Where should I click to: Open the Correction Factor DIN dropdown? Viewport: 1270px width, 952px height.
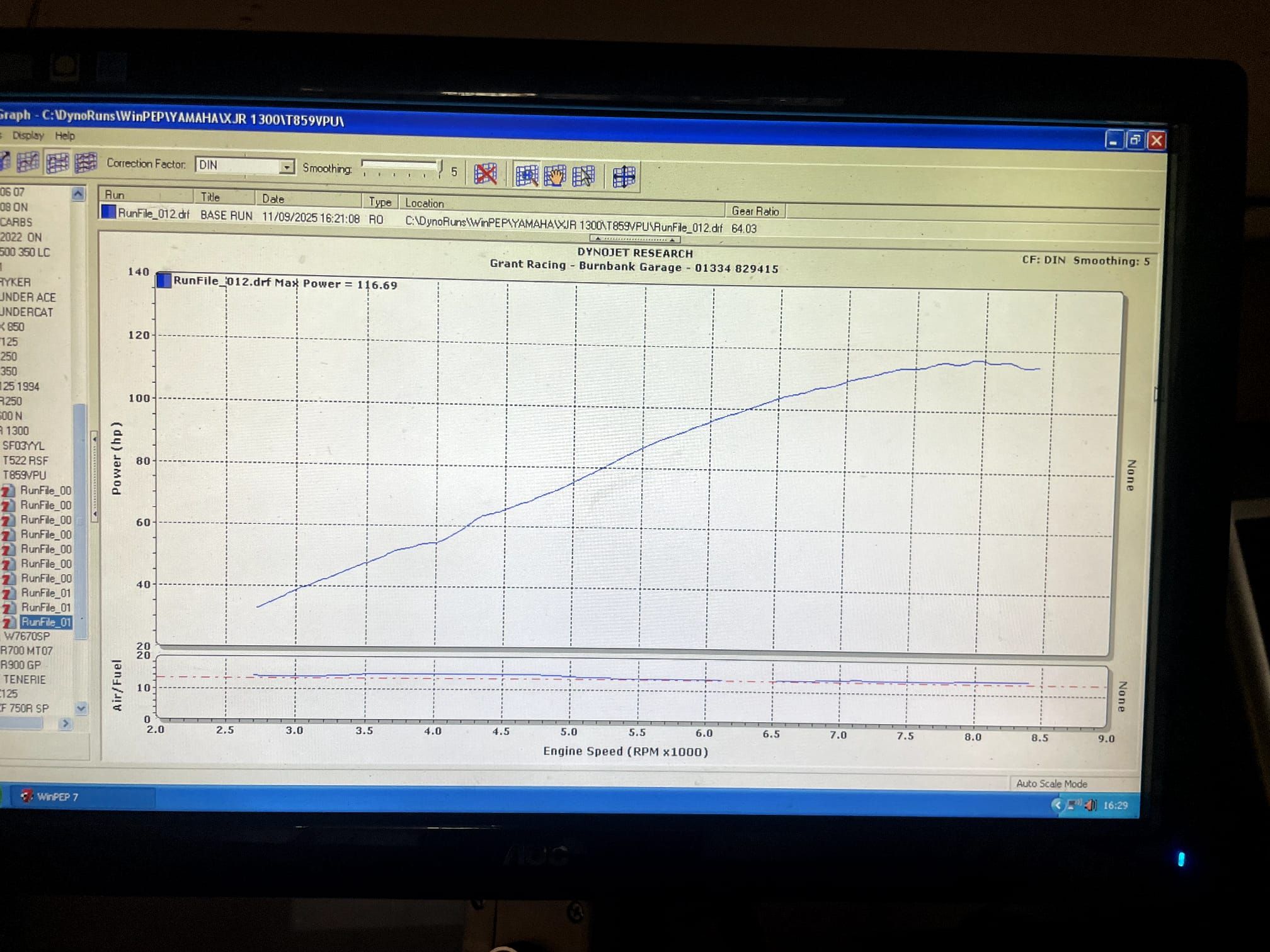click(287, 166)
